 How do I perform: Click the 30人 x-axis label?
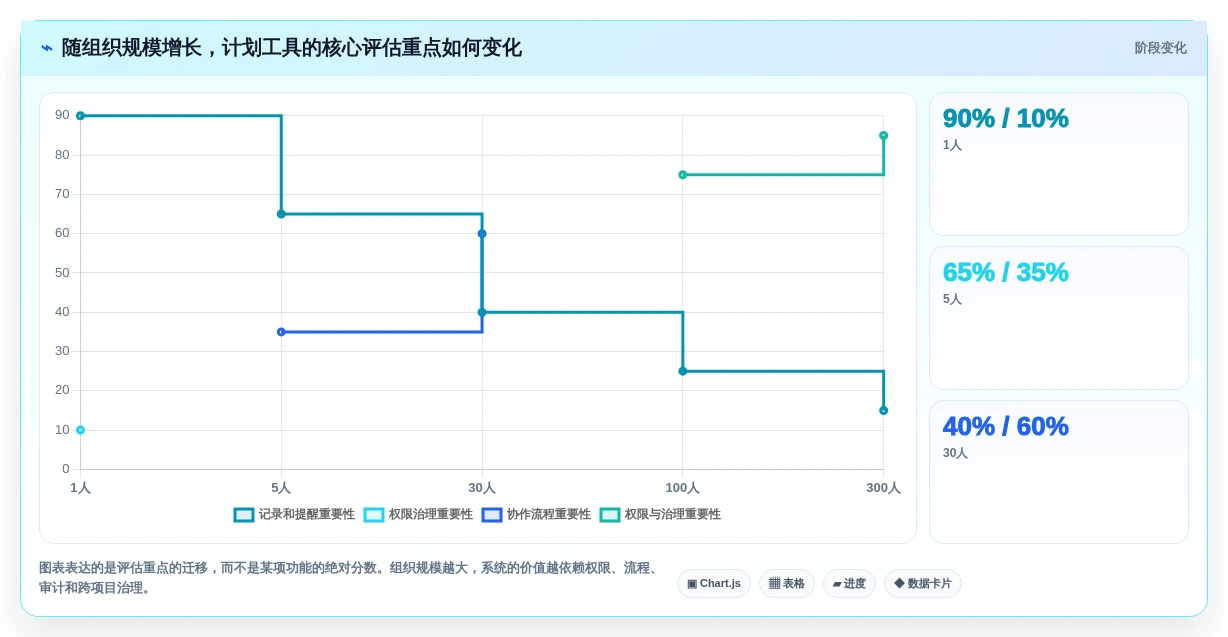(482, 488)
